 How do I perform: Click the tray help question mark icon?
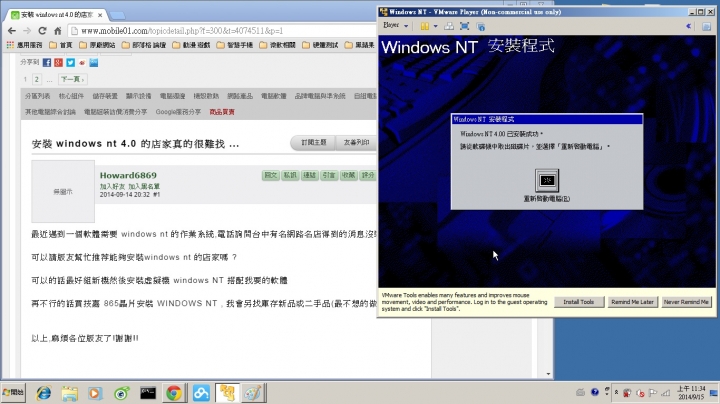(595, 393)
